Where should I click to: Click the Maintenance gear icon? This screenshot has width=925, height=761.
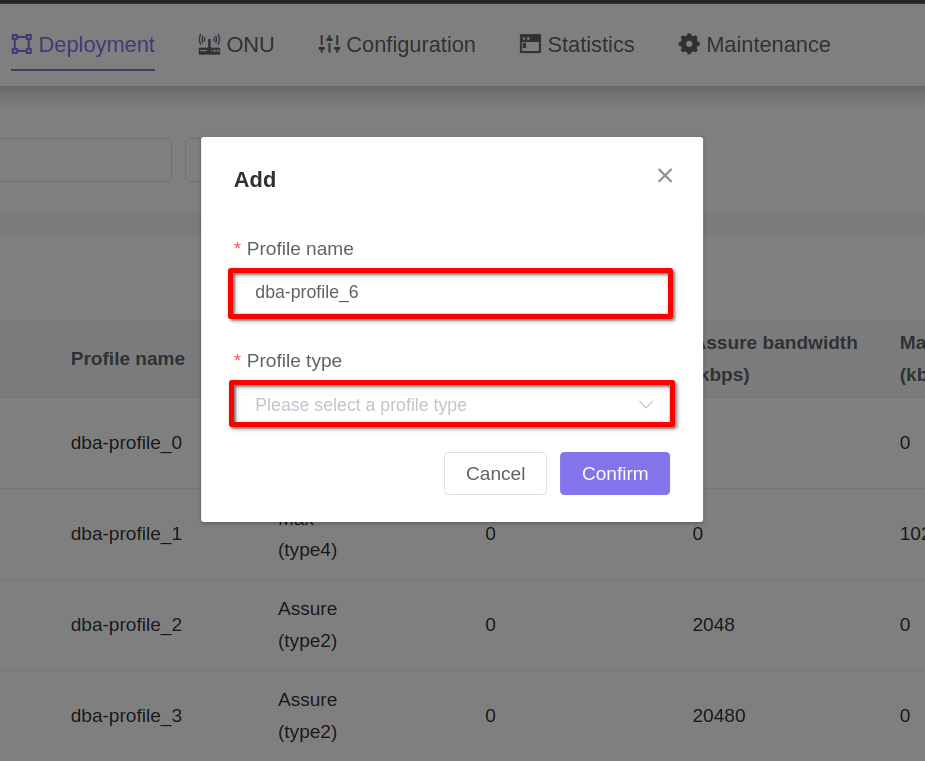point(689,44)
